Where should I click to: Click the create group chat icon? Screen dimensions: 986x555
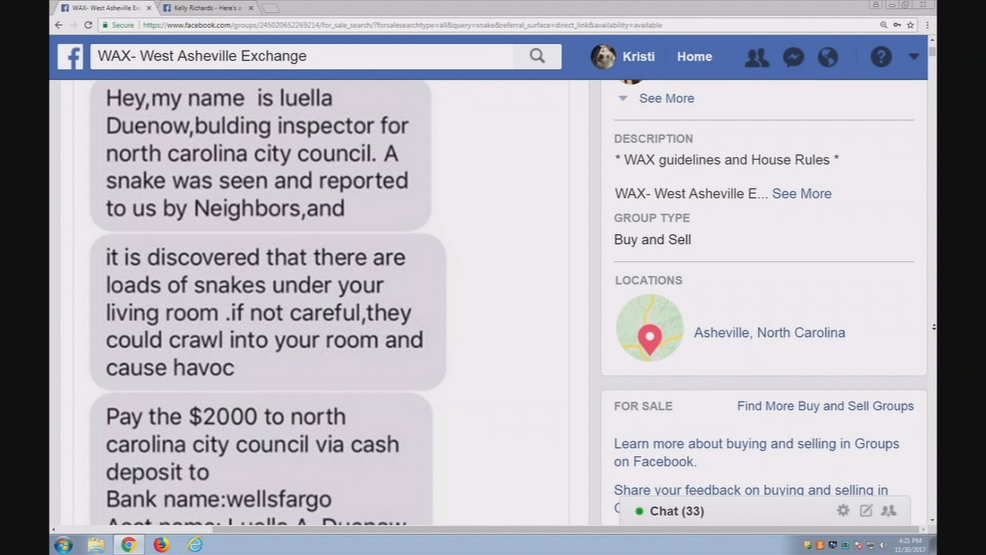point(889,510)
